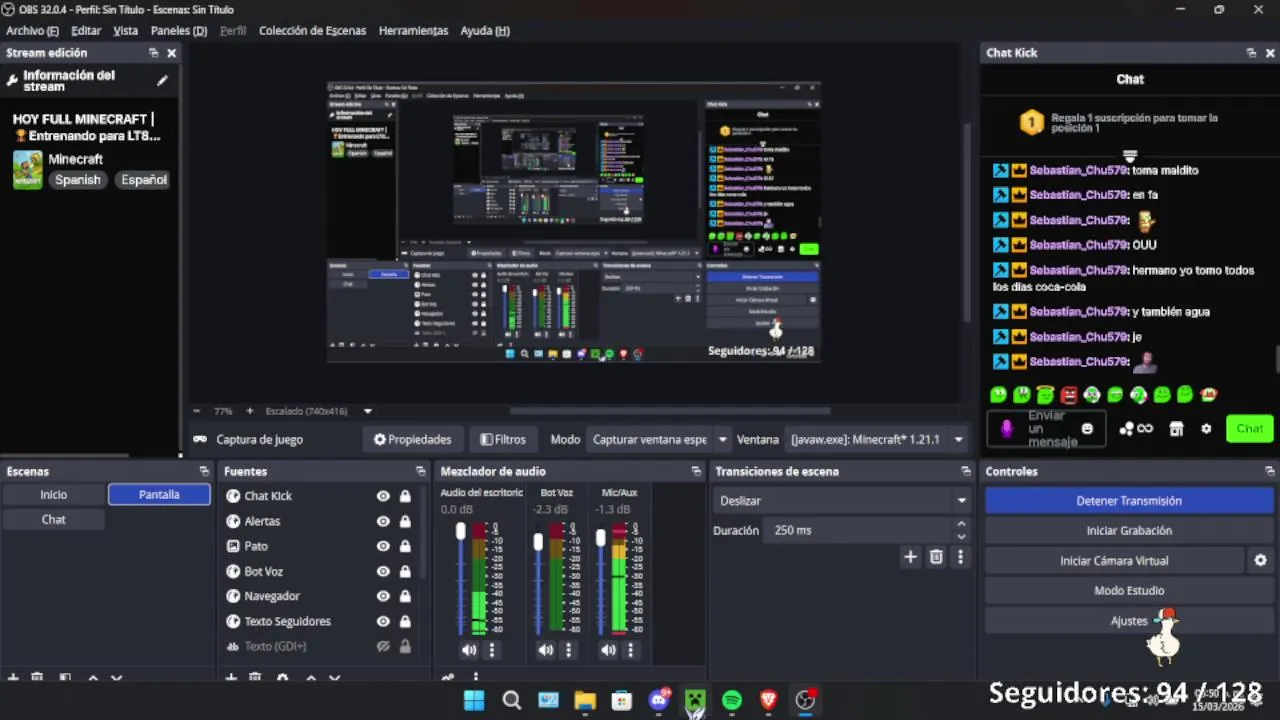The width and height of the screenshot is (1280, 720).
Task: Select the Inicio scene
Action: [x=54, y=495]
